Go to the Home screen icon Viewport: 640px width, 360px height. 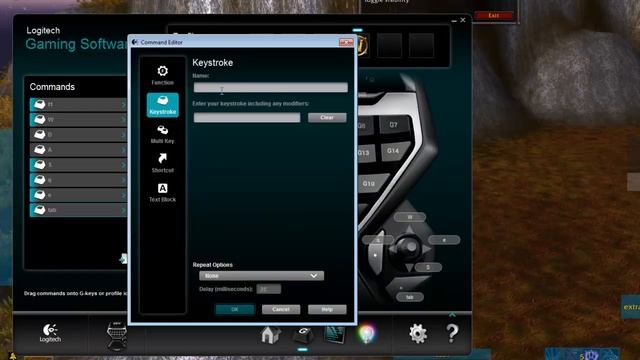(270, 335)
